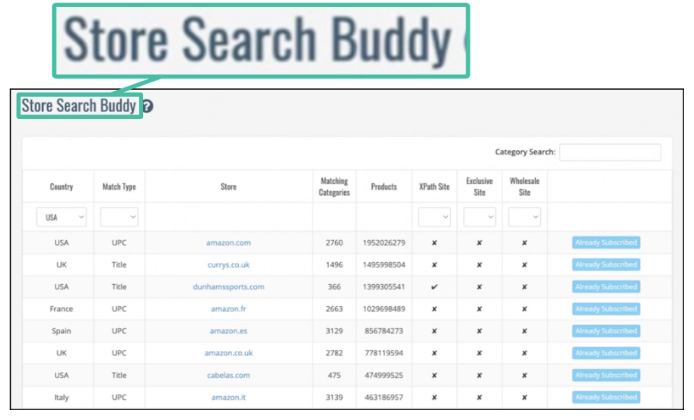
Task: Sort by the Exclusive Site column header
Action: [x=479, y=187]
